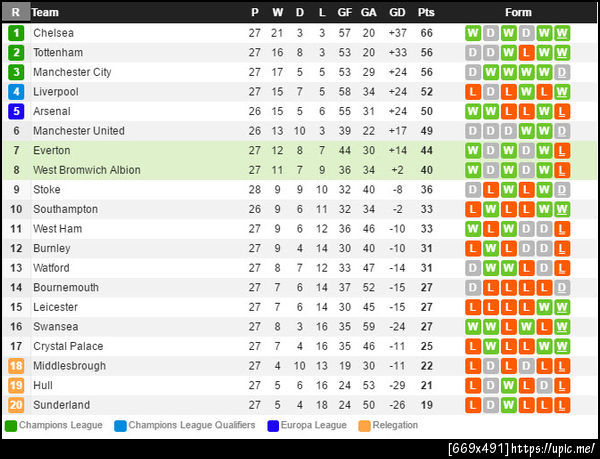The height and width of the screenshot is (459, 600).
Task: Click Sunderland's orange rank 20 badge
Action: pos(16,405)
